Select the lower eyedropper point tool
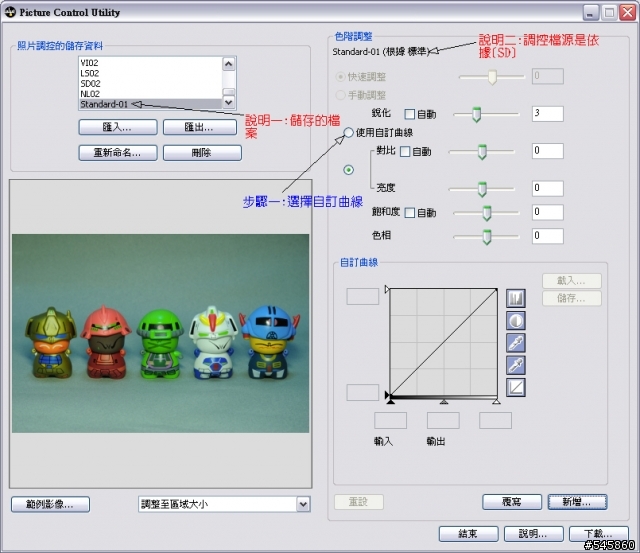 516,365
